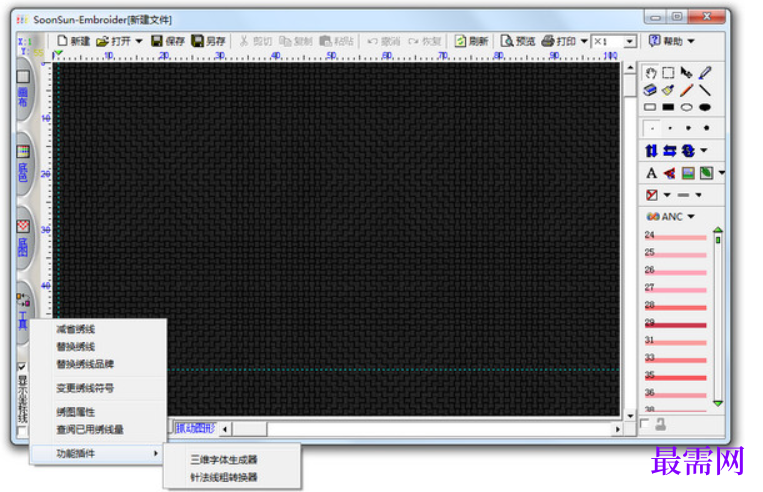Pick the eraser tool
The height and width of the screenshot is (492, 763).
click(x=650, y=90)
